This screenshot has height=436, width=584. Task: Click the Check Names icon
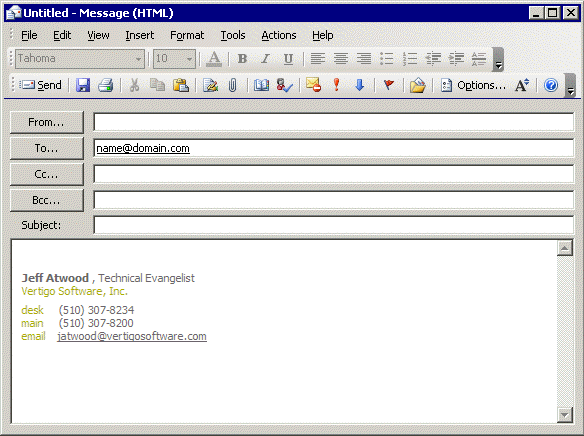click(285, 85)
